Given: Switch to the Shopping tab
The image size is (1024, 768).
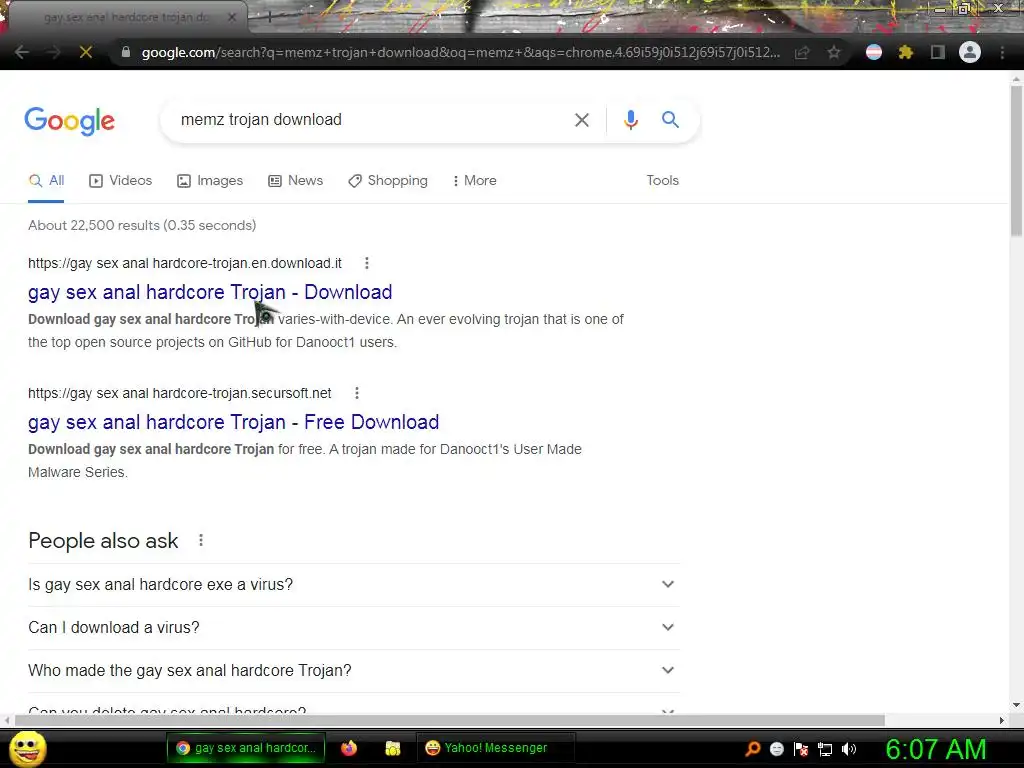Looking at the screenshot, I should [388, 181].
